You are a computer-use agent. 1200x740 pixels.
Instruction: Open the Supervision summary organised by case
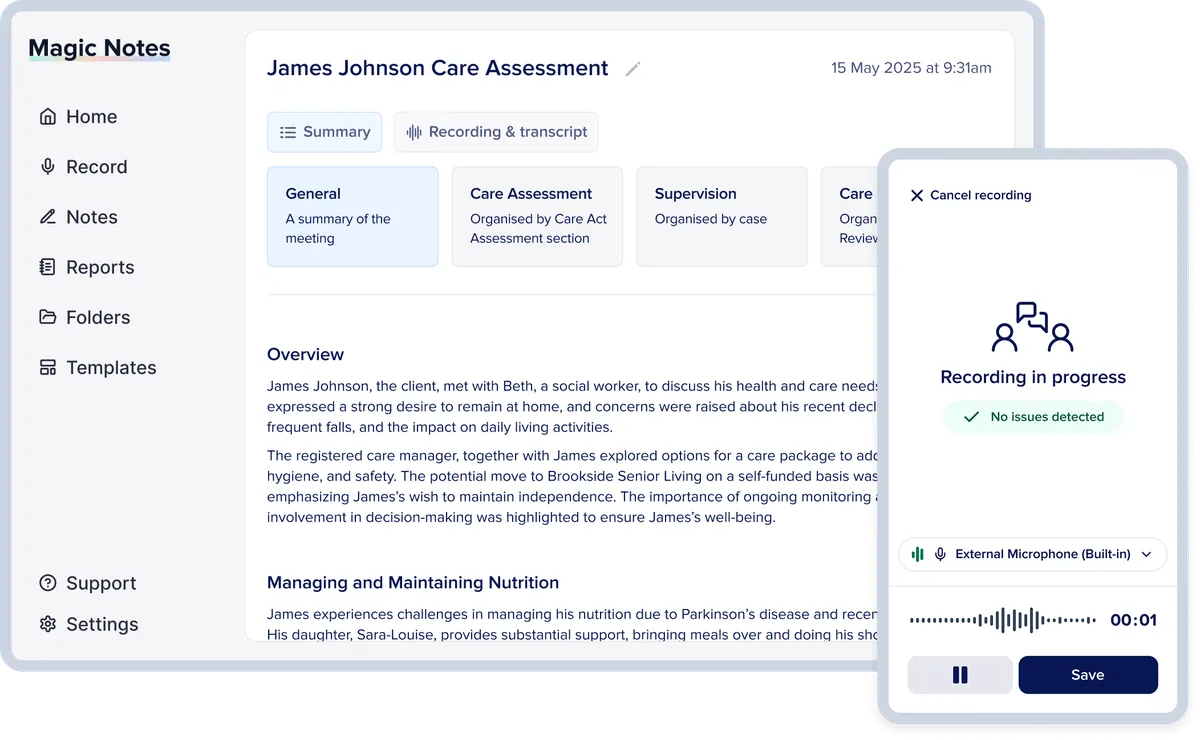[x=721, y=216]
